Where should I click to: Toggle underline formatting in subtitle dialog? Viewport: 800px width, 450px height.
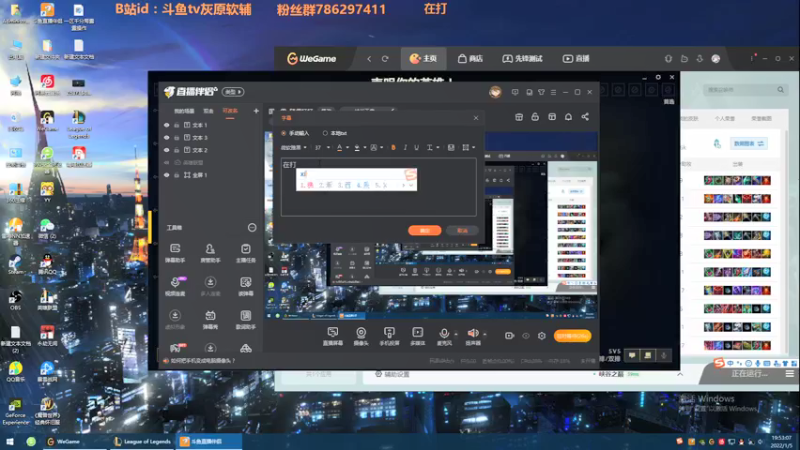tap(416, 147)
